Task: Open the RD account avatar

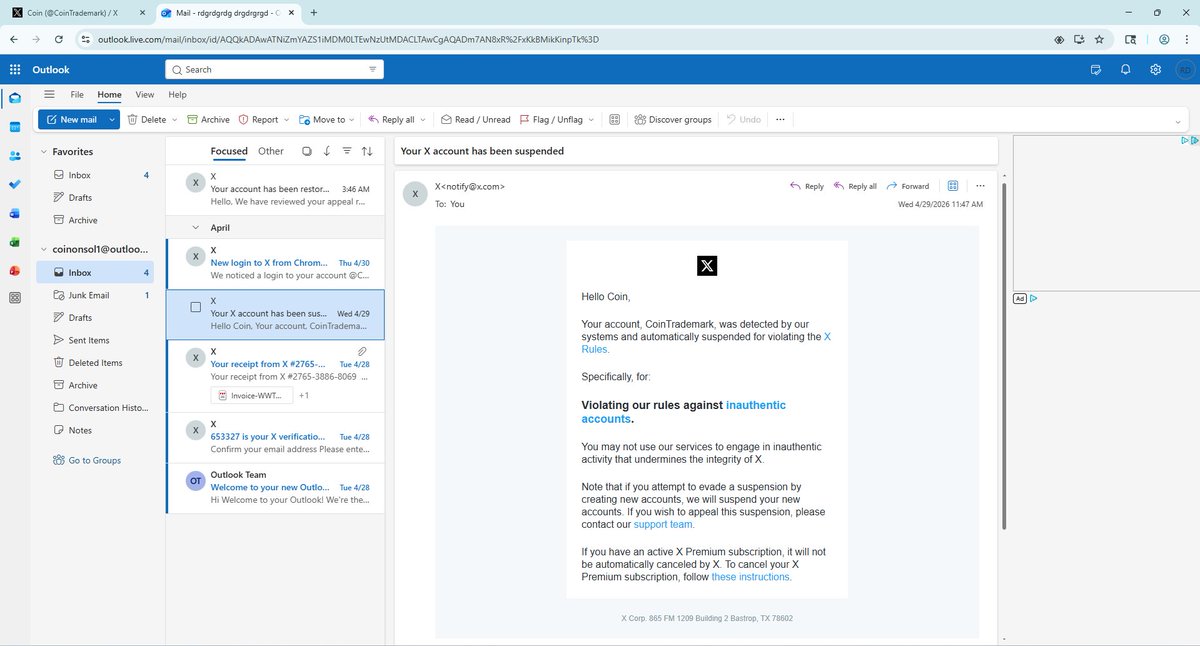Action: coord(1184,70)
